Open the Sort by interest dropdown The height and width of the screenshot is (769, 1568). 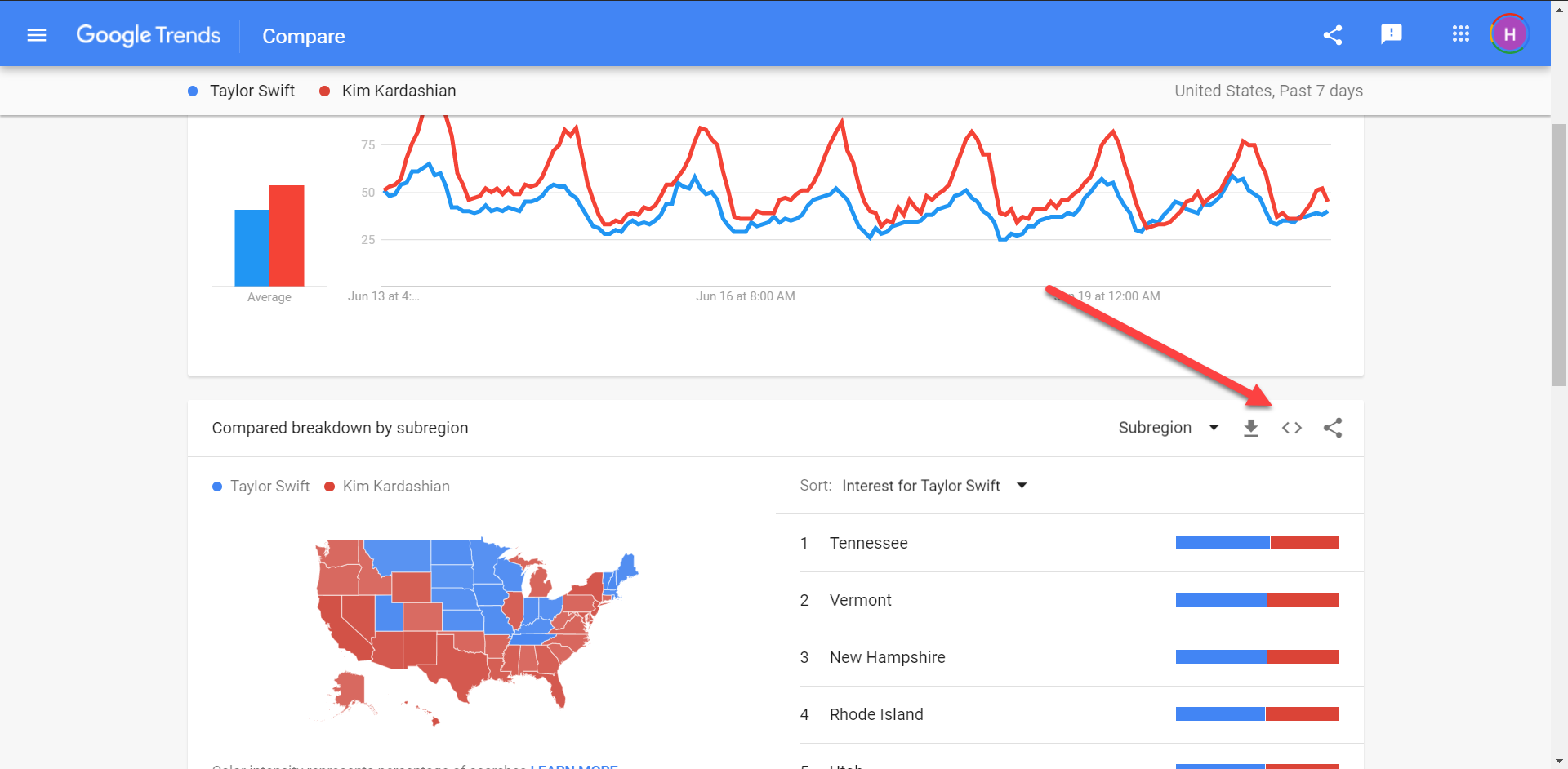click(x=933, y=486)
